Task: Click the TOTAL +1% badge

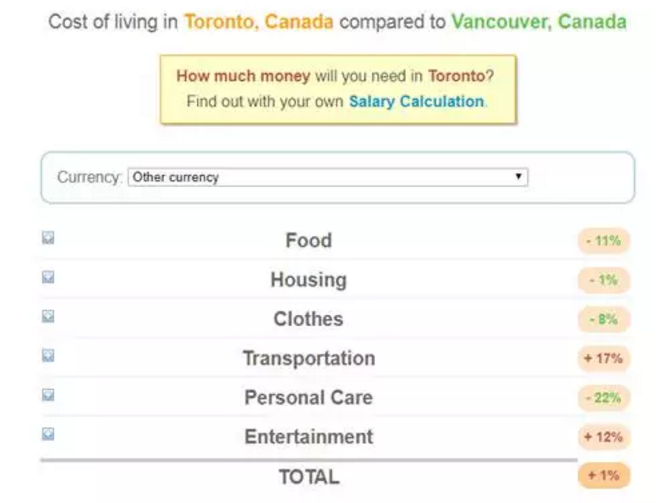Action: pyautogui.click(x=604, y=475)
